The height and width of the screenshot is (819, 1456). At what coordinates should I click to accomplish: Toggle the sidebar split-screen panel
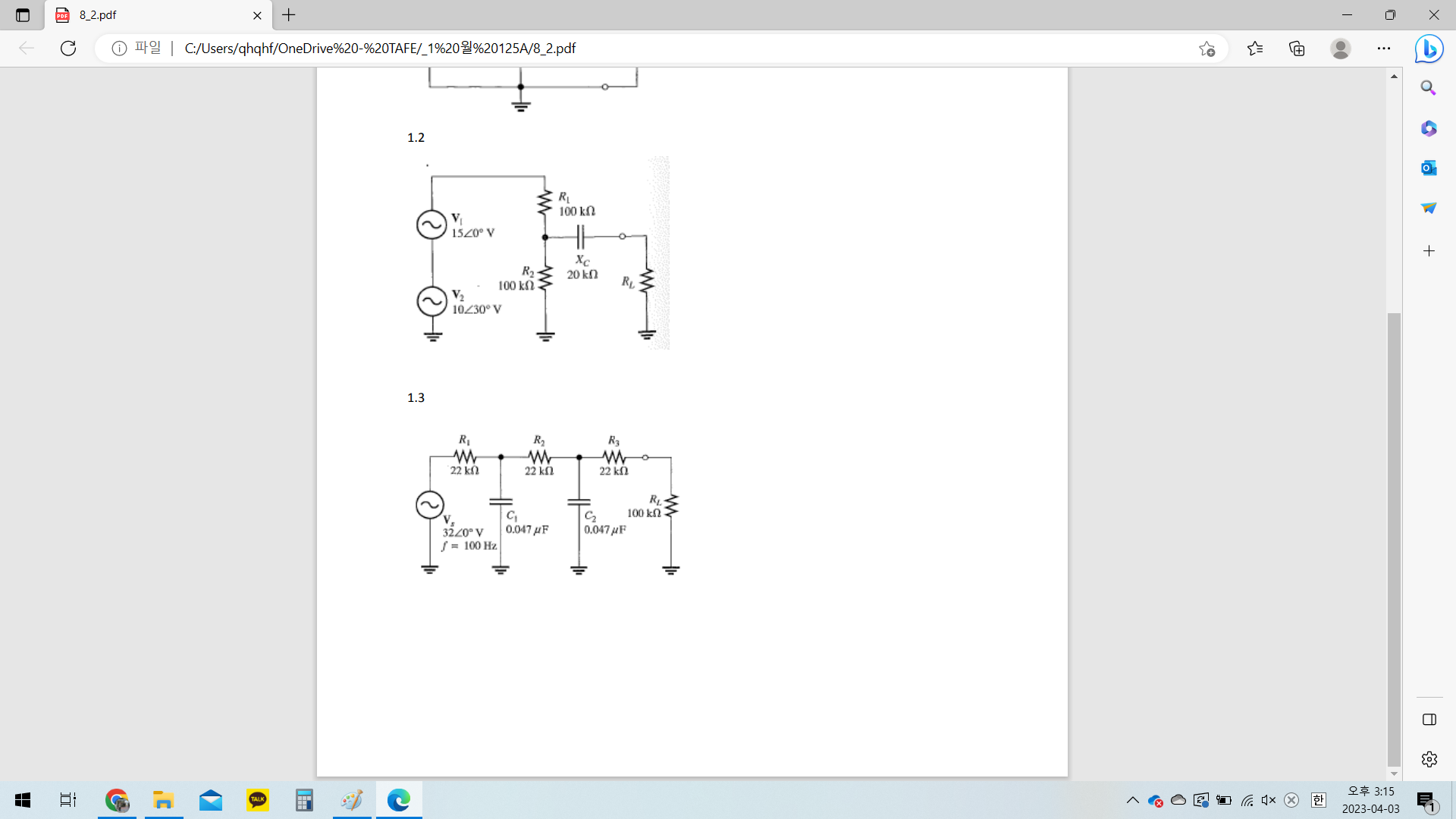coord(1429,720)
